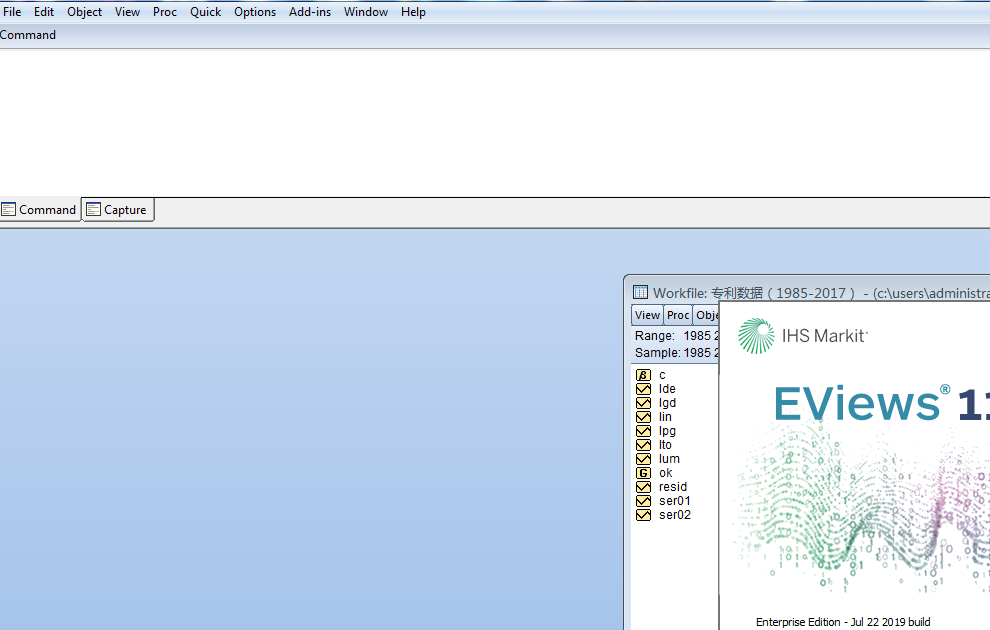Open the Help menu
Viewport: 990px width, 630px height.
pos(414,12)
